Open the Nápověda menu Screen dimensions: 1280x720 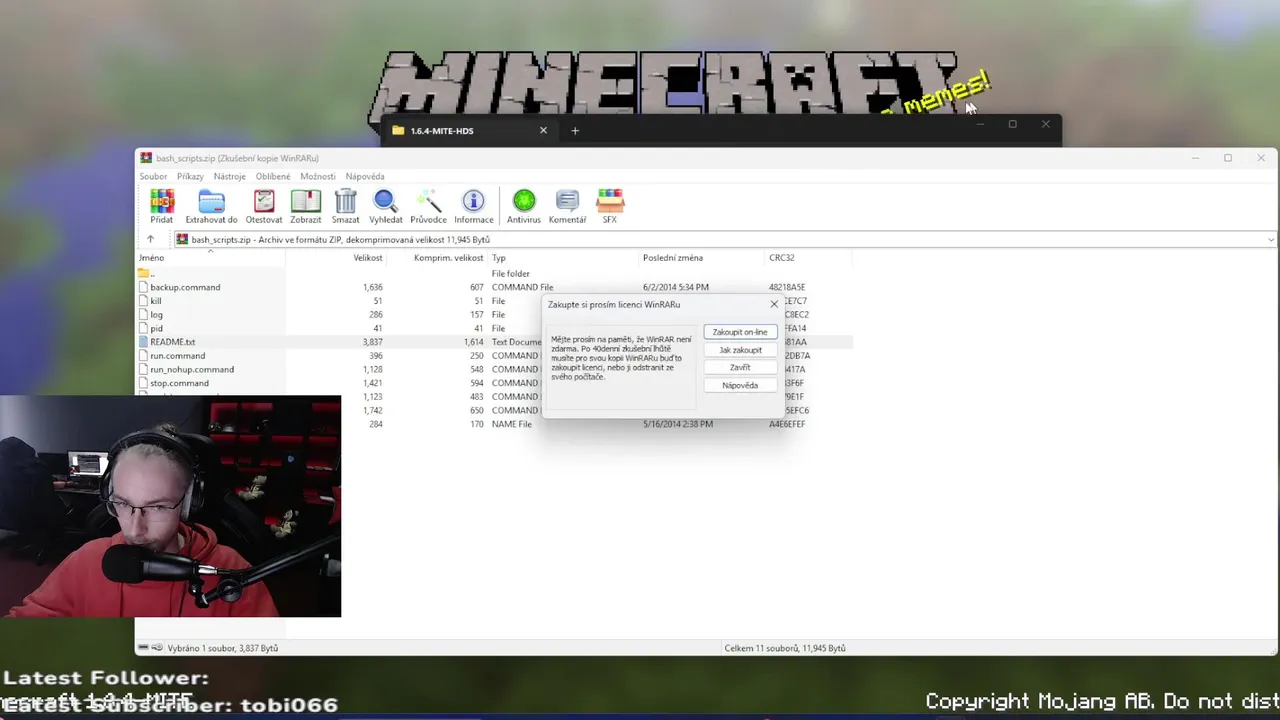click(365, 176)
